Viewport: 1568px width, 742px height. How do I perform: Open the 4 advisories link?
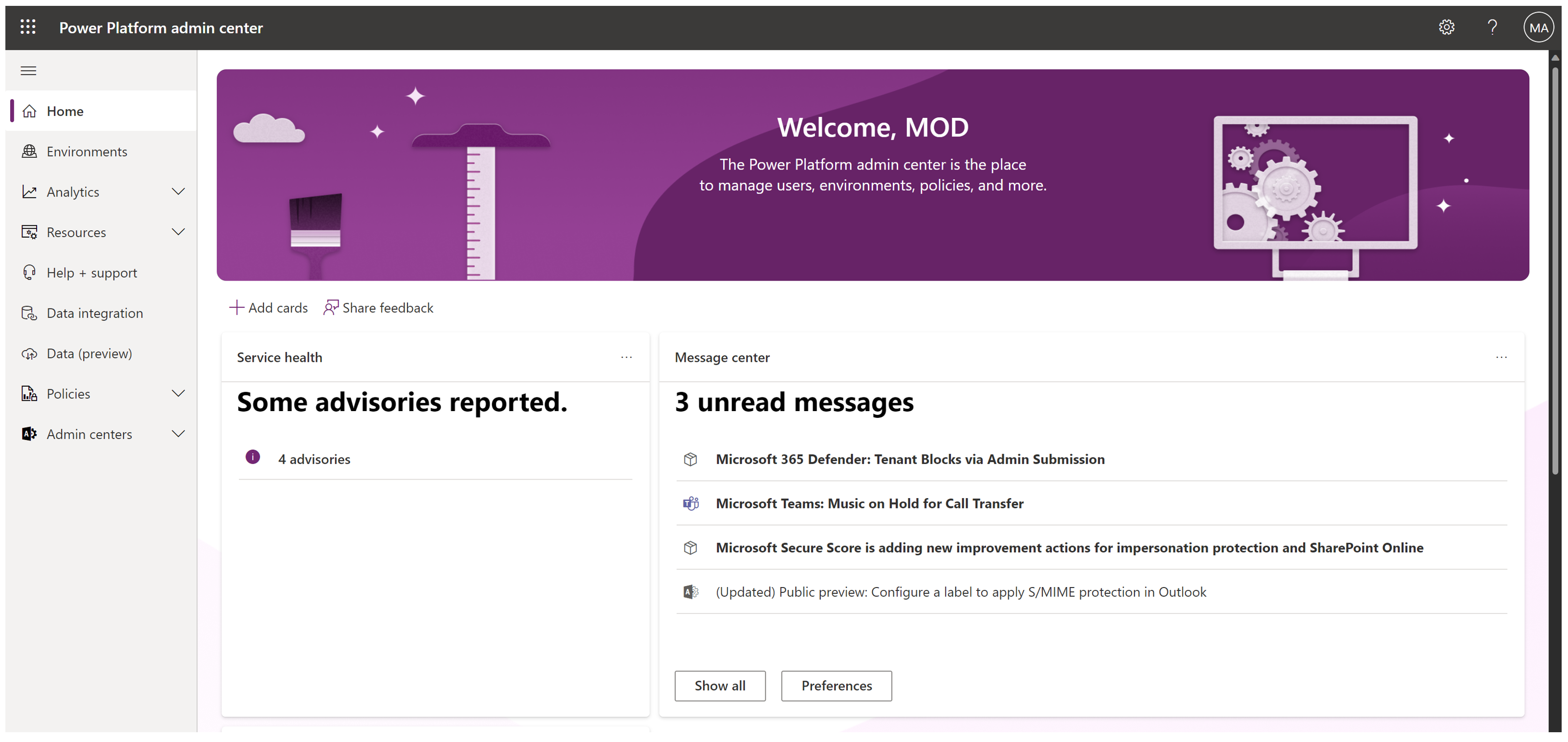[314, 459]
